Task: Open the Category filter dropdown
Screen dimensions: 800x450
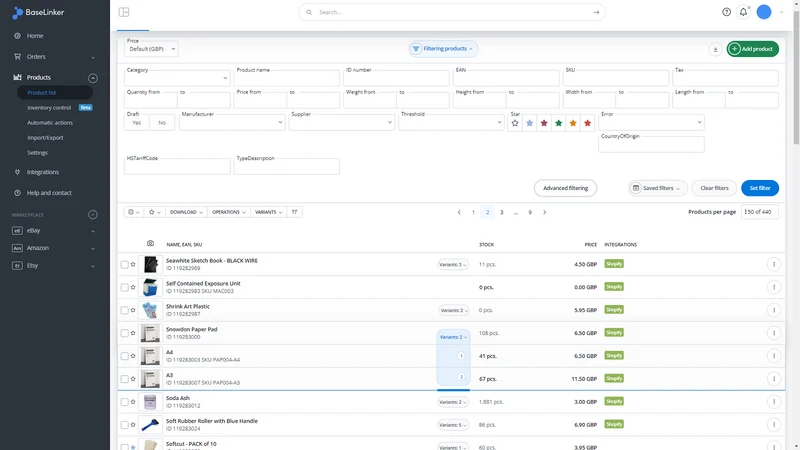Action: click(177, 78)
